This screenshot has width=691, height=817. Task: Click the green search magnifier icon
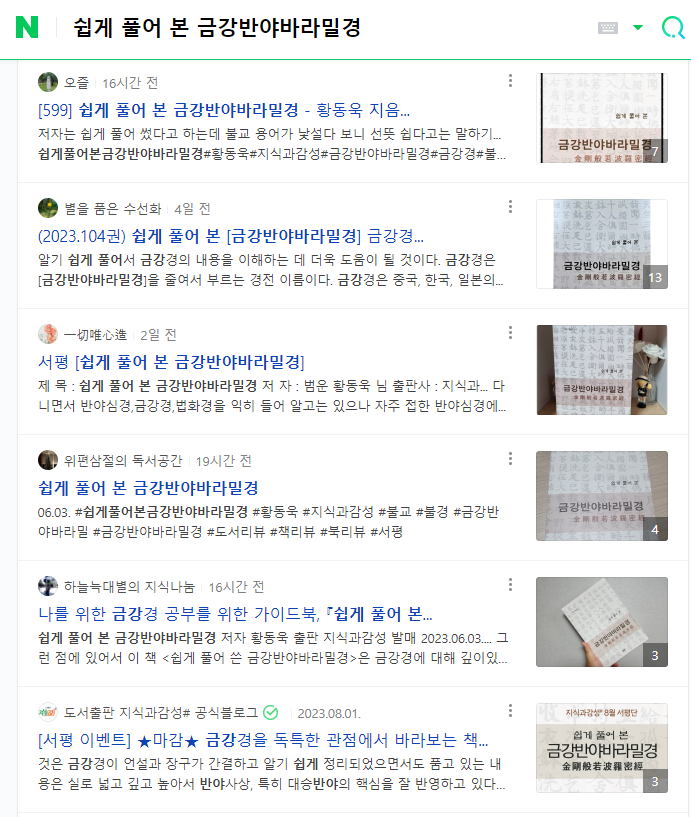click(x=673, y=28)
